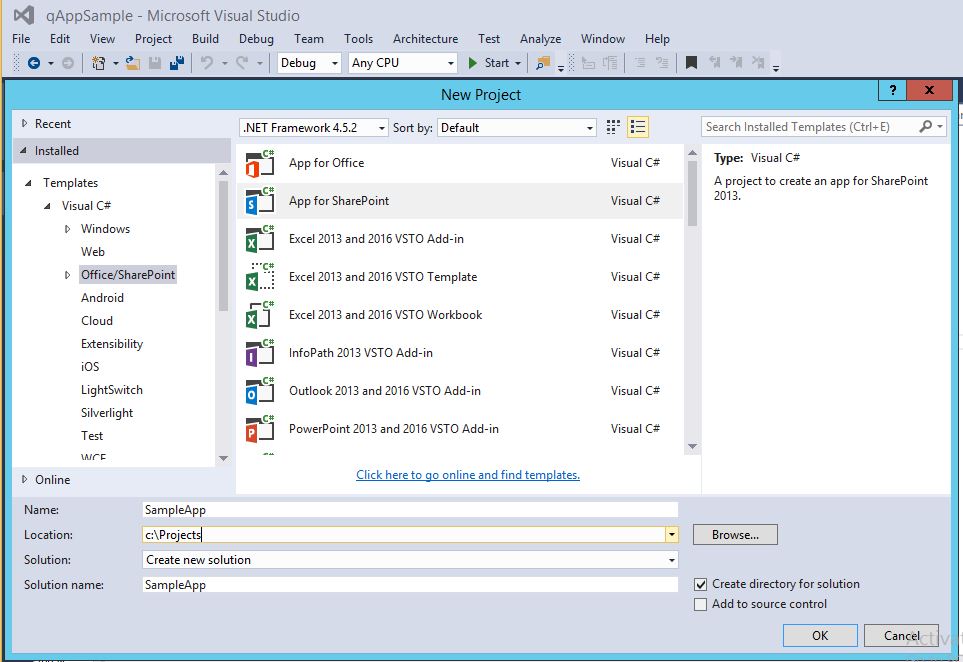Select the Cloud category in tree

point(97,321)
